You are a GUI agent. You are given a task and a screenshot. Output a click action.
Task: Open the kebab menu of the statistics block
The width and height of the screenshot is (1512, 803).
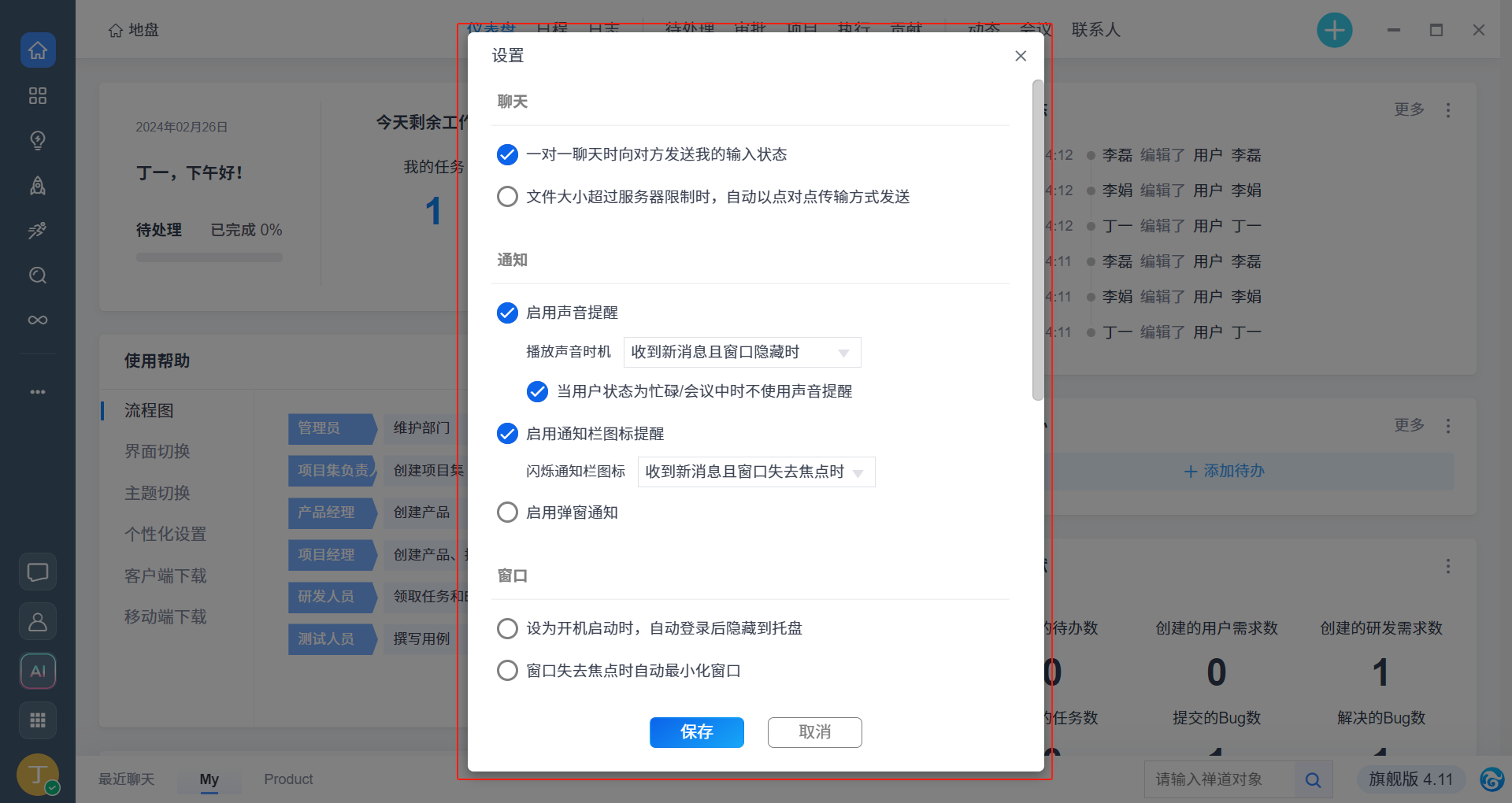tap(1447, 566)
